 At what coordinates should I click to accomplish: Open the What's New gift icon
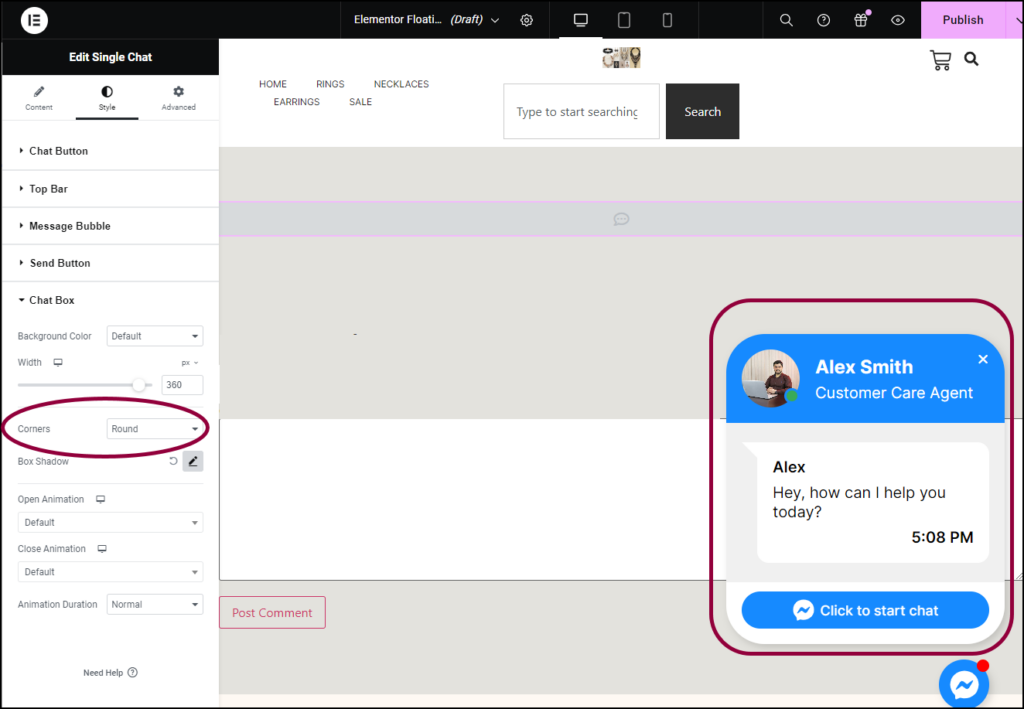click(x=860, y=20)
